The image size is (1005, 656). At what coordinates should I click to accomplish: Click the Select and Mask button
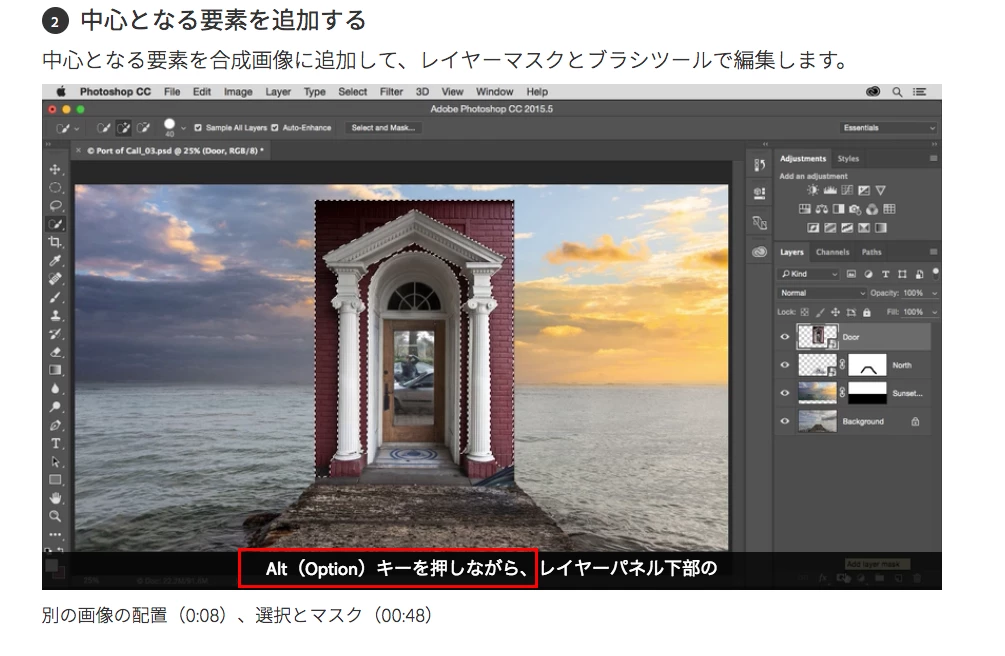[x=383, y=128]
